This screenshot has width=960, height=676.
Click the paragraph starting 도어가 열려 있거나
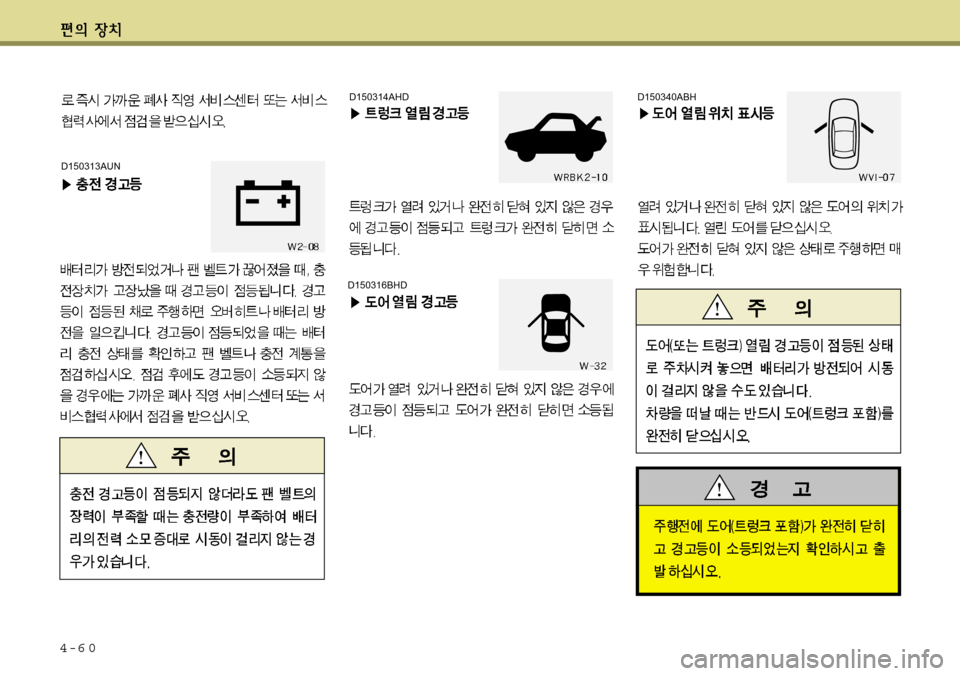pos(482,410)
